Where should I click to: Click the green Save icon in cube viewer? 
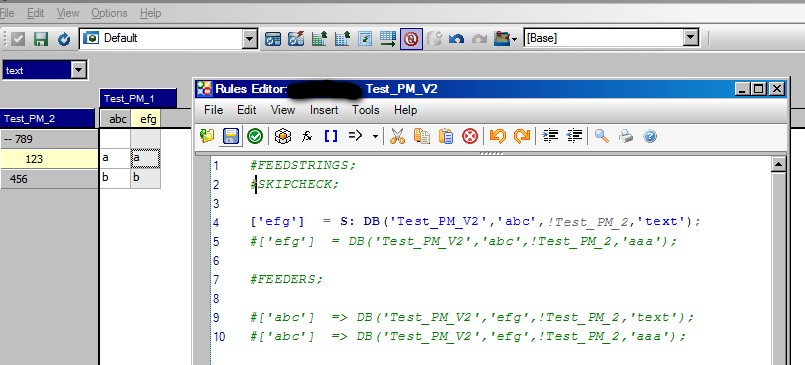[41, 39]
